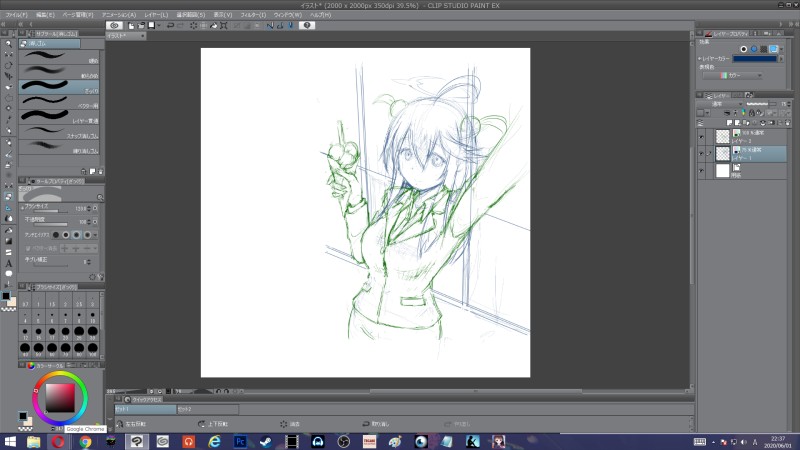Switch to quick access Set 2 tab

[x=207, y=409]
